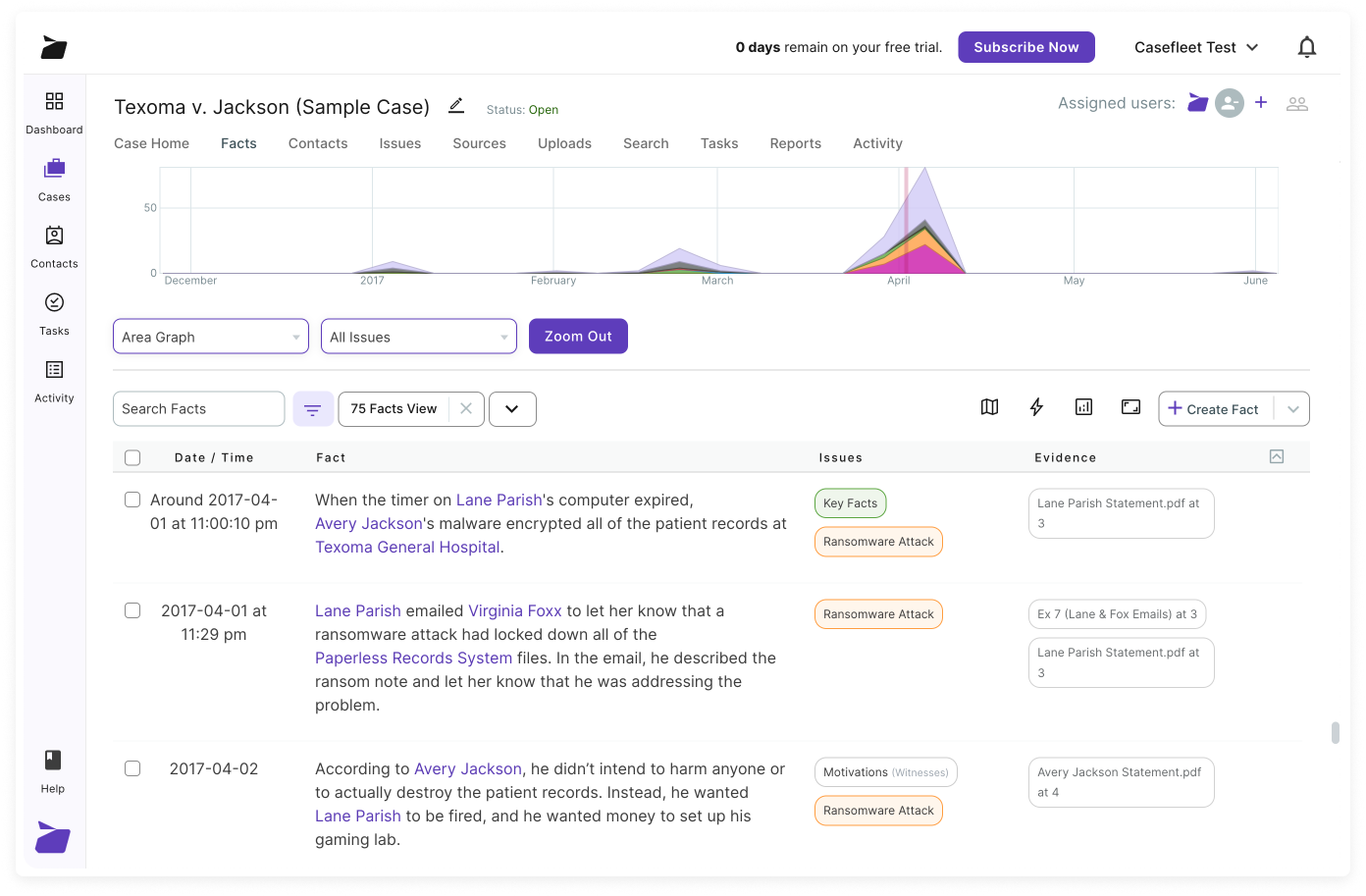The image size is (1366, 896).
Task: Toggle fullscreen mode for the facts list
Action: 1130,407
